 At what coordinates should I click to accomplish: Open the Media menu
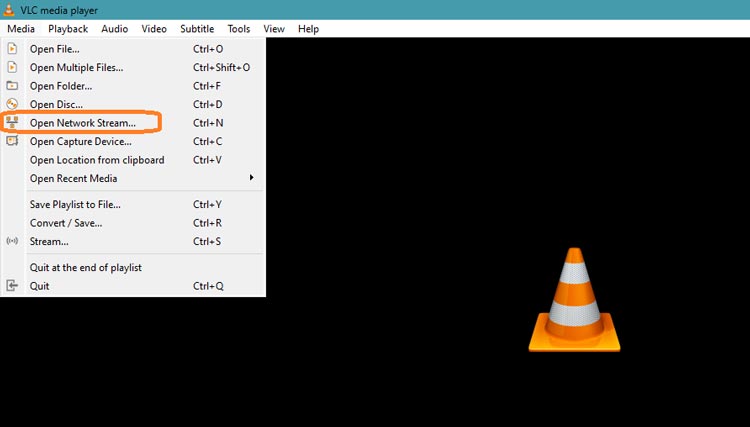tap(21, 29)
